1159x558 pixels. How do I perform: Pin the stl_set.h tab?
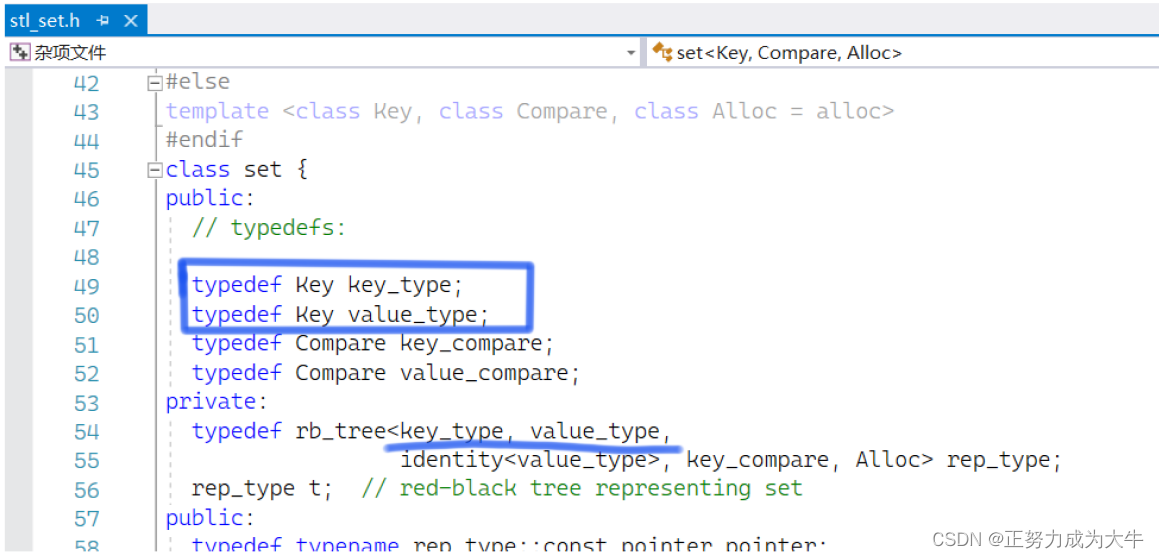point(103,21)
